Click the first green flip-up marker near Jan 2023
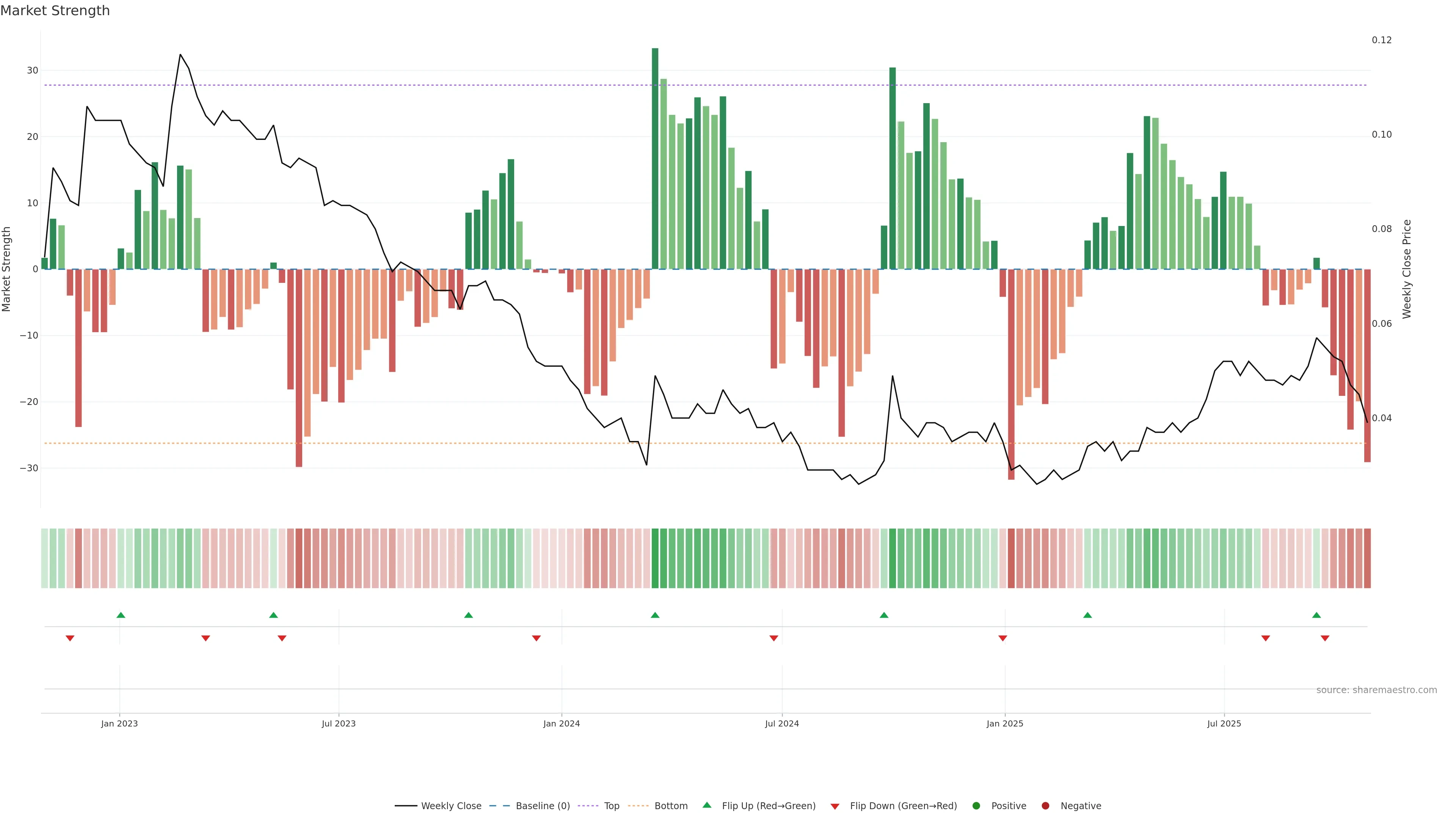This screenshot has height=819, width=1456. 121,615
